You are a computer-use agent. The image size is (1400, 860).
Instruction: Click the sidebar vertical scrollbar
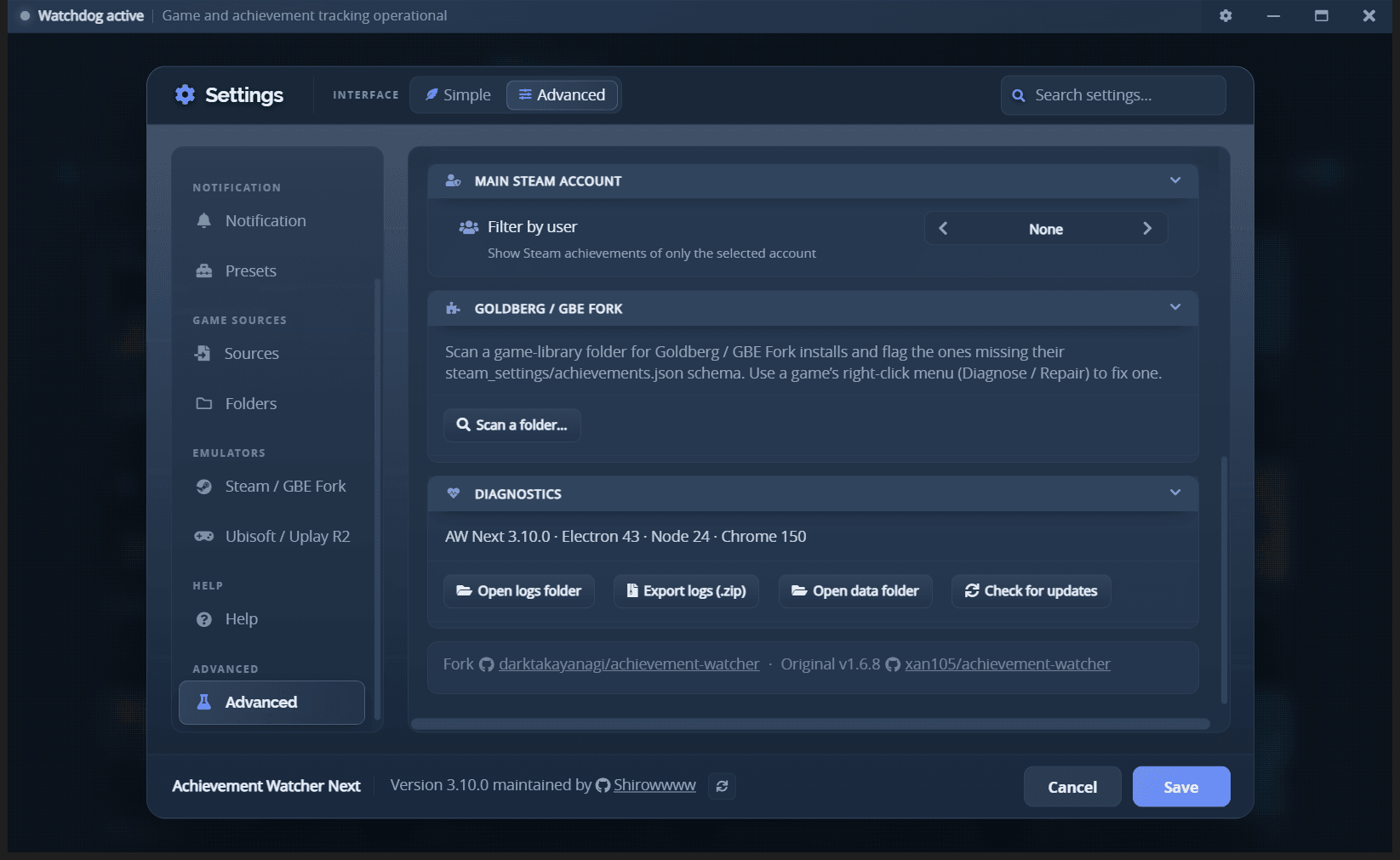(377, 499)
